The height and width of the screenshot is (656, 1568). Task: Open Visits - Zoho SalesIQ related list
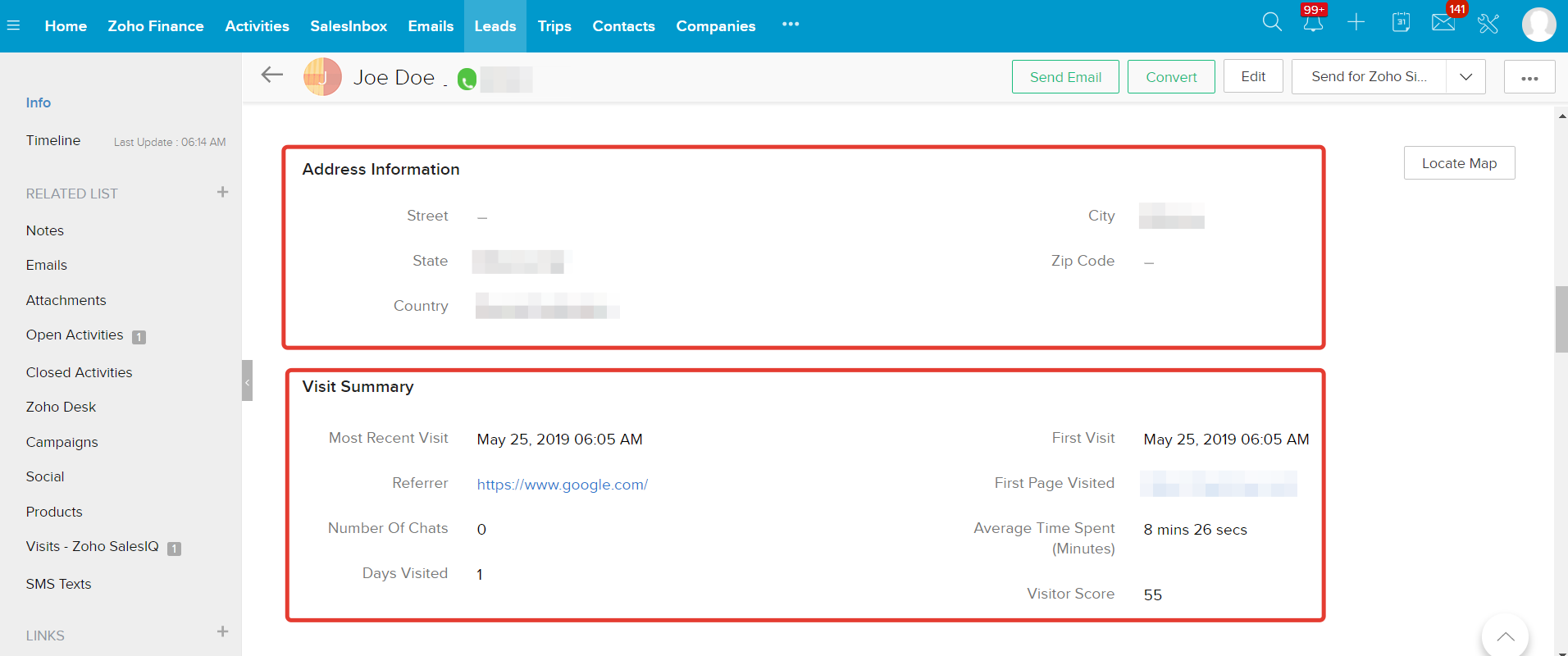tap(93, 546)
